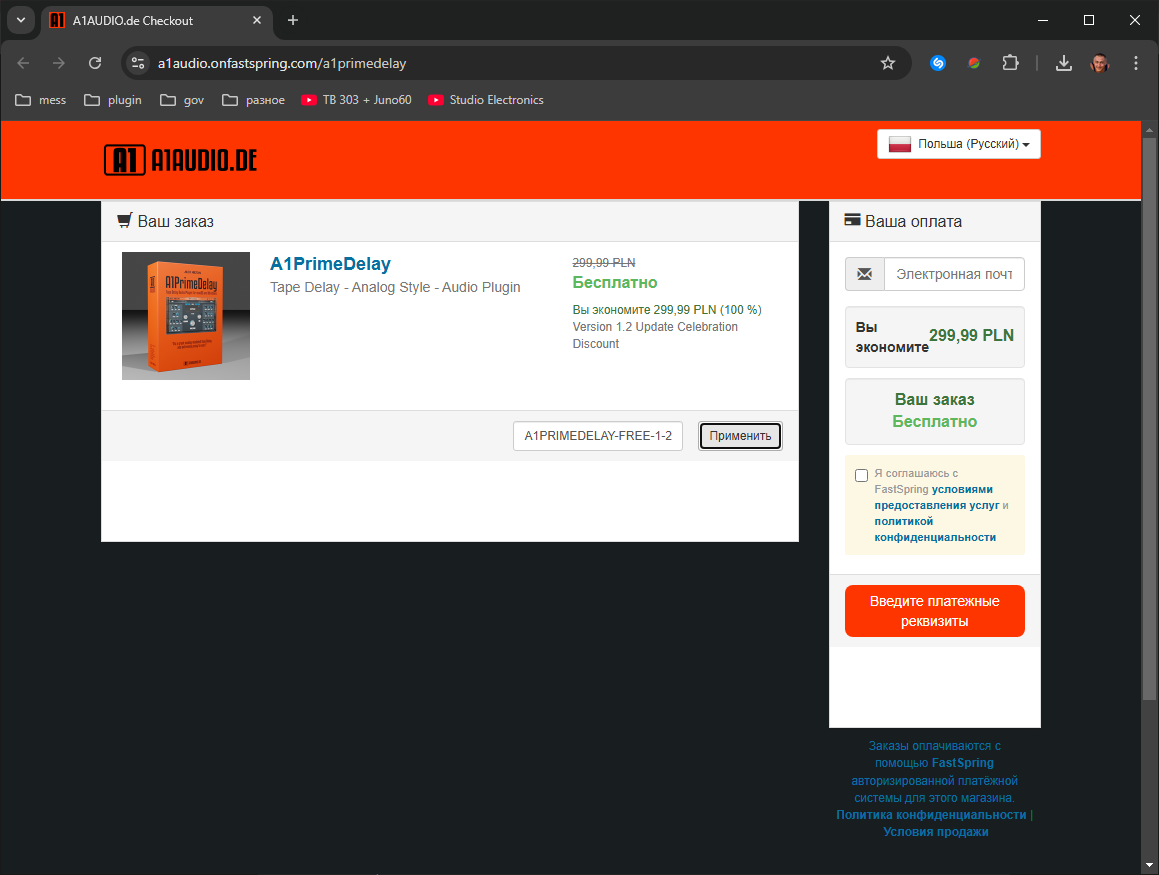This screenshot has height=875, width=1159.
Task: Open the red-green round extension icon
Action: [973, 63]
